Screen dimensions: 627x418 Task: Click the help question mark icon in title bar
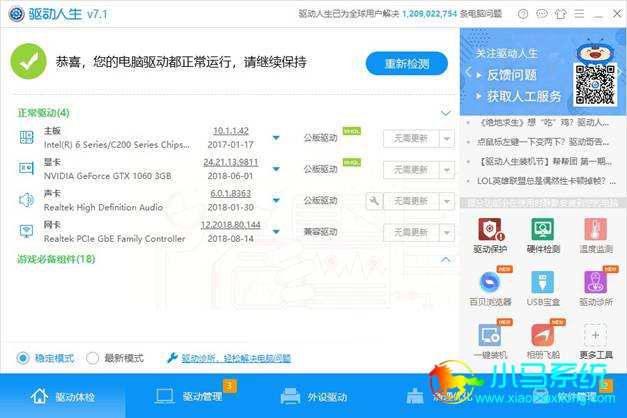pos(523,14)
